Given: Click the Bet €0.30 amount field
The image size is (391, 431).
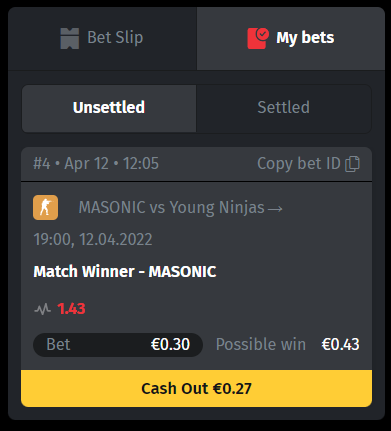Looking at the screenshot, I should (x=118, y=345).
